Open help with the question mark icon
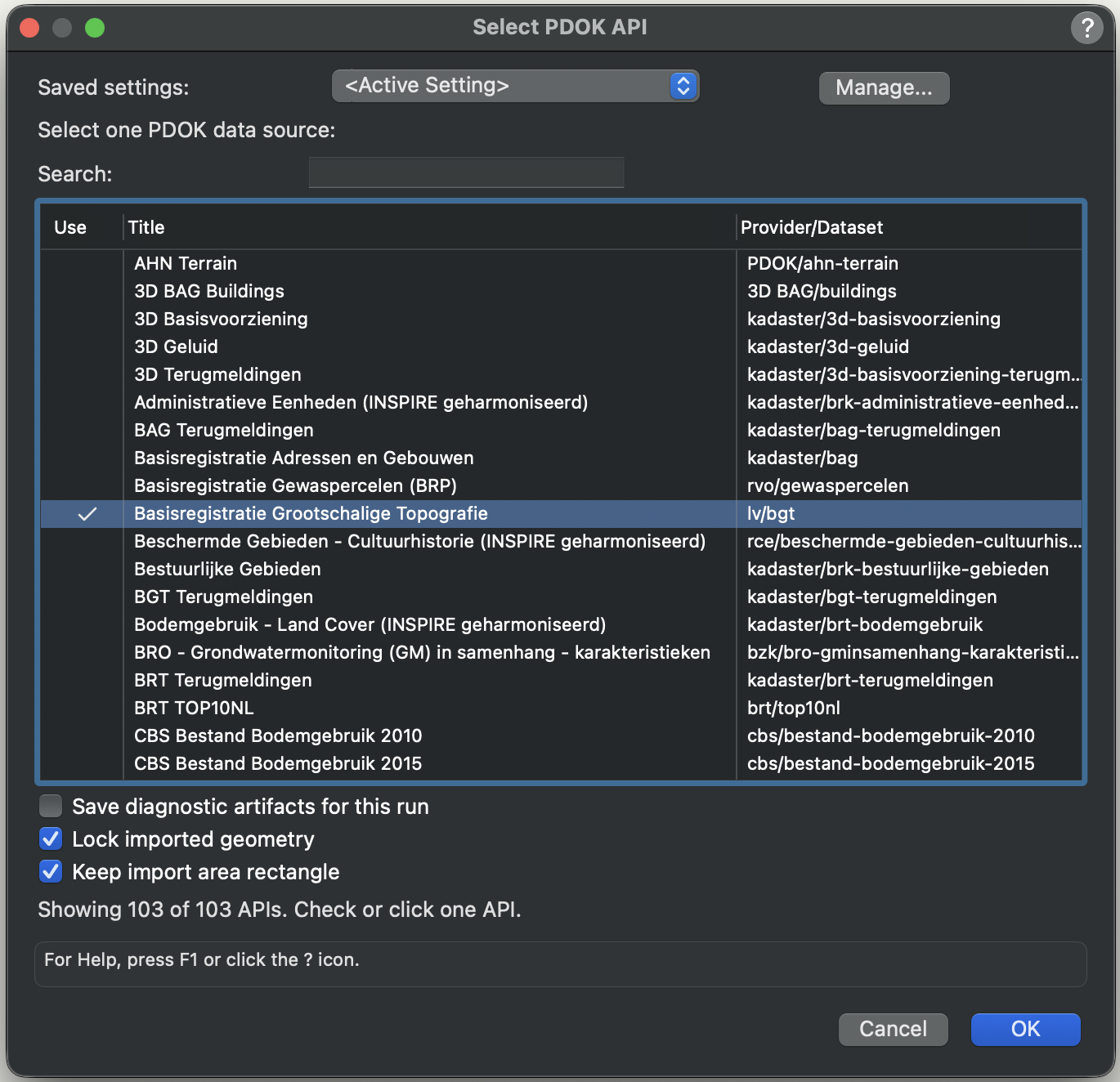1120x1082 pixels. click(x=1086, y=28)
